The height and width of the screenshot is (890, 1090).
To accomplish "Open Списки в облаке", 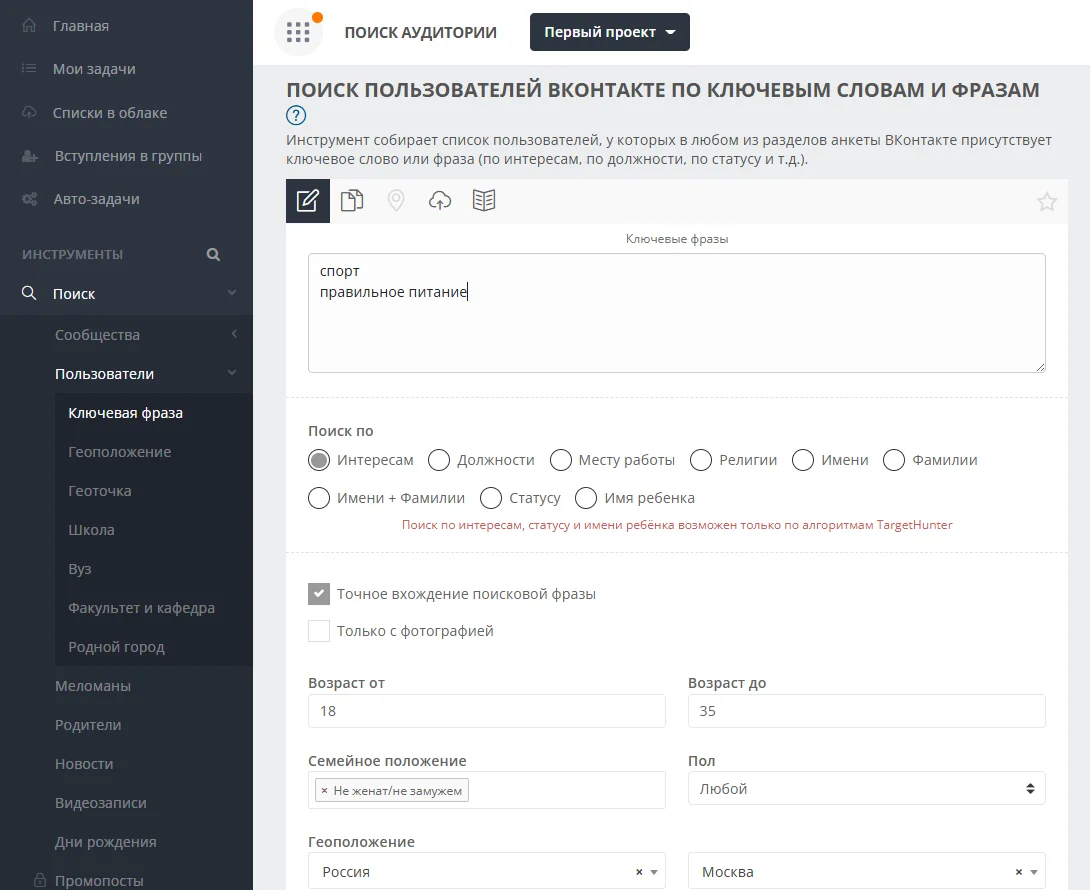I will 110,113.
